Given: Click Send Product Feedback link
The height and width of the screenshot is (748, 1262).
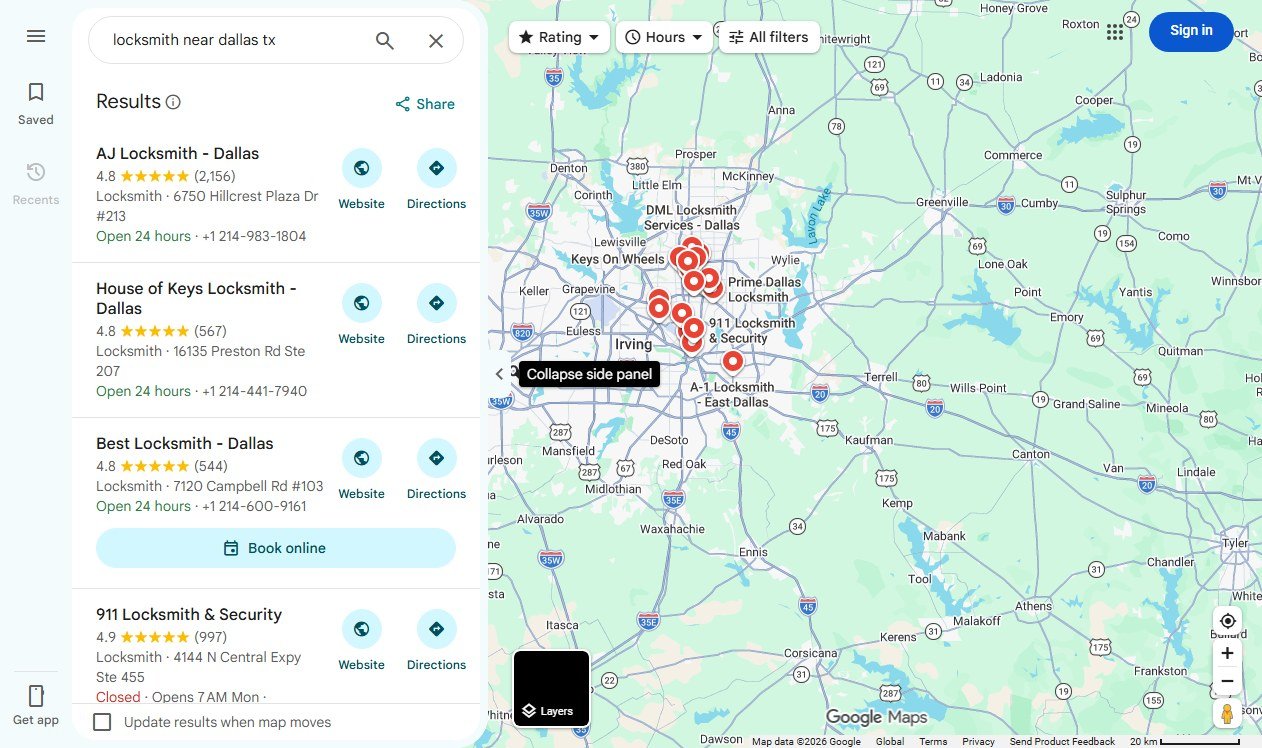Looking at the screenshot, I should coord(1062,741).
